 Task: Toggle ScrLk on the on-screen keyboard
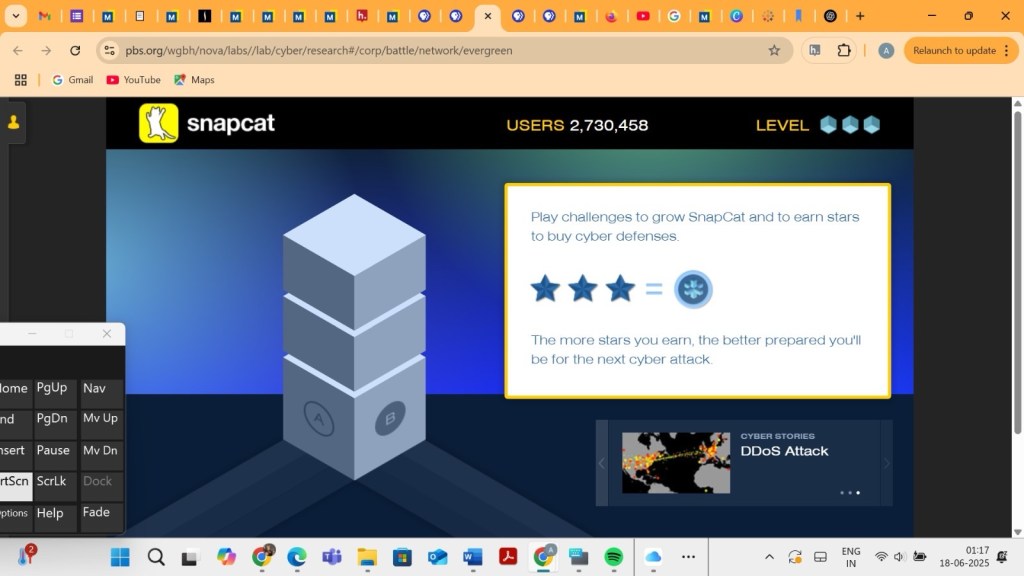(52, 481)
